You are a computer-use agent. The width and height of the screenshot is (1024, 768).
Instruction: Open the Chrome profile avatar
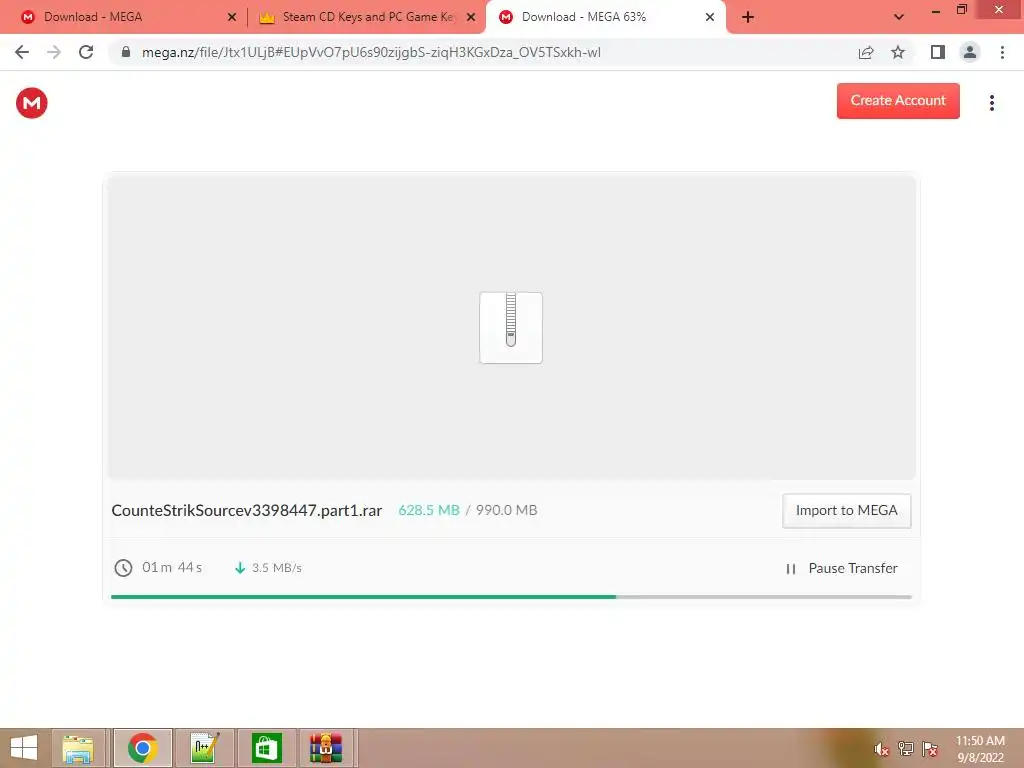pos(970,52)
